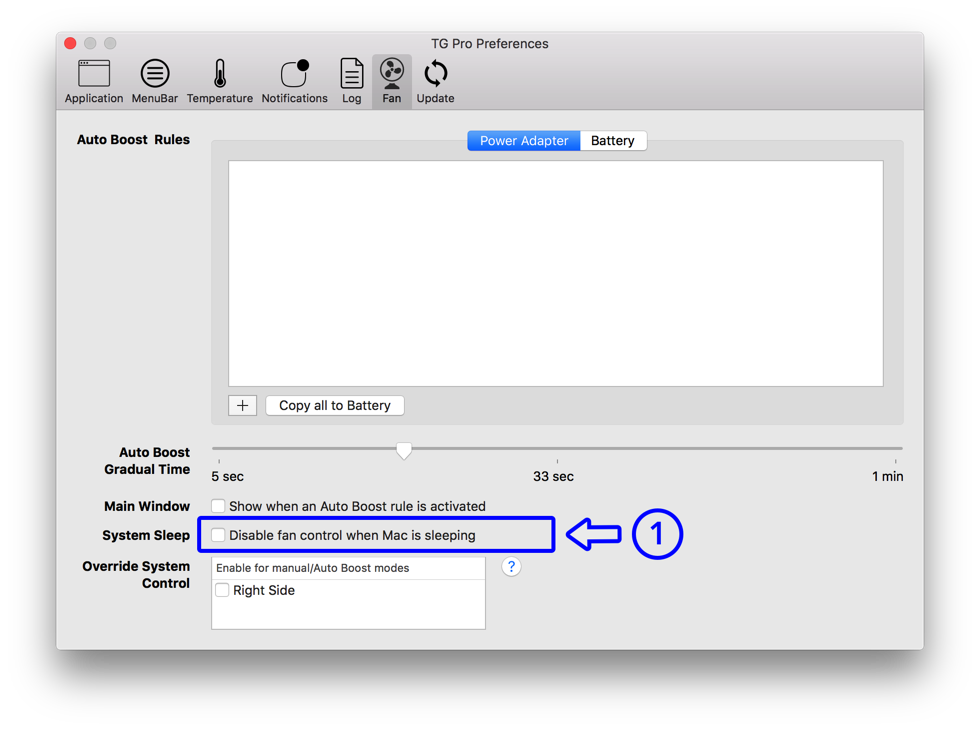Switch to Battery rules tab
Image resolution: width=980 pixels, height=730 pixels.
(613, 141)
